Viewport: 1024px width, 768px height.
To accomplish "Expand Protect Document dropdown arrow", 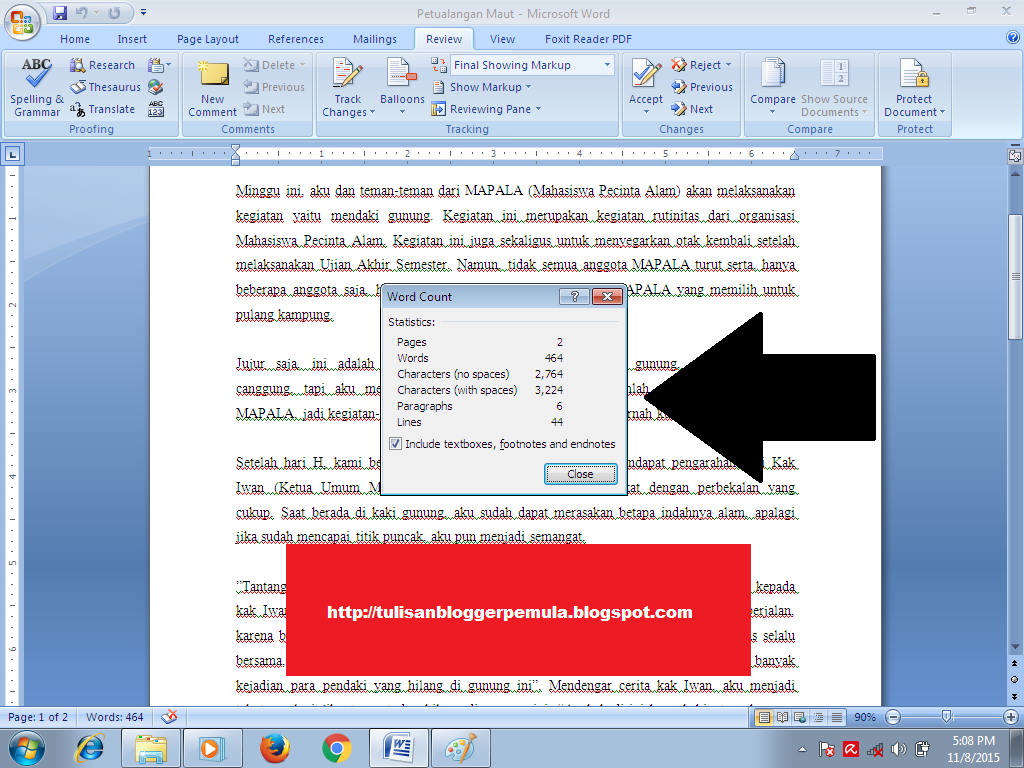I will 942,112.
